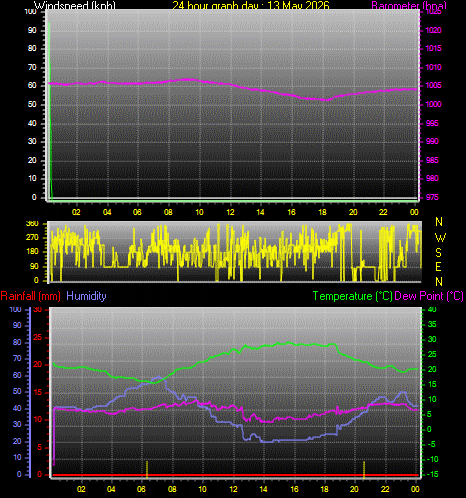The image size is (466, 498).
Task: Click the yellow sunset marker near 20
Action: 364,469
